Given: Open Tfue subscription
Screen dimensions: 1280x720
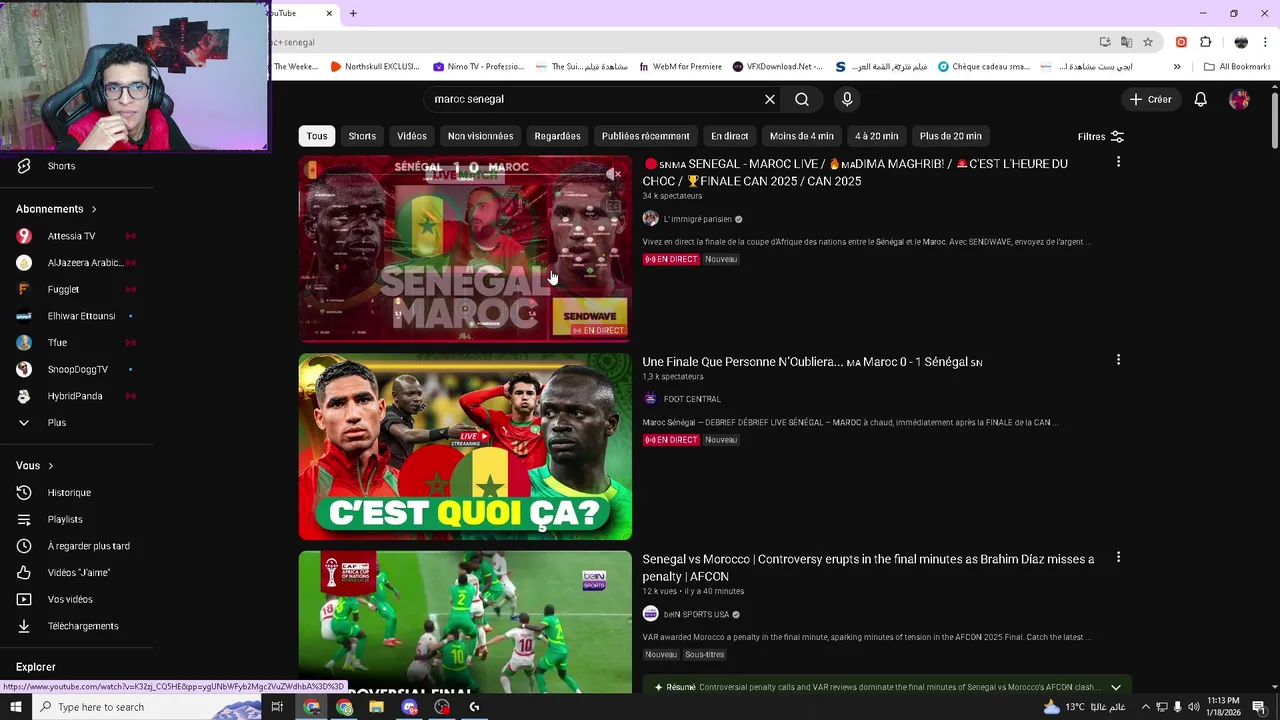Looking at the screenshot, I should (76, 343).
